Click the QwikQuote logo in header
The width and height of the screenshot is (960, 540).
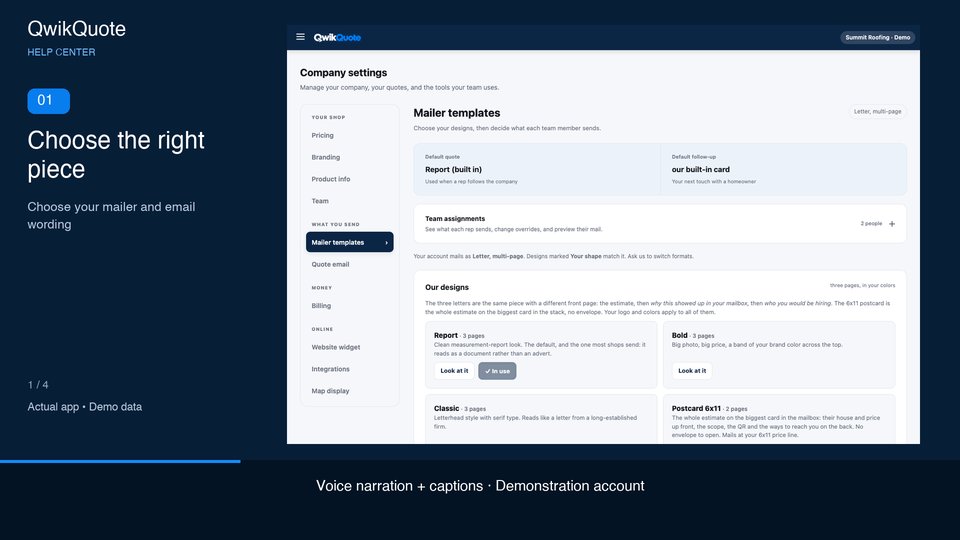(x=337, y=37)
